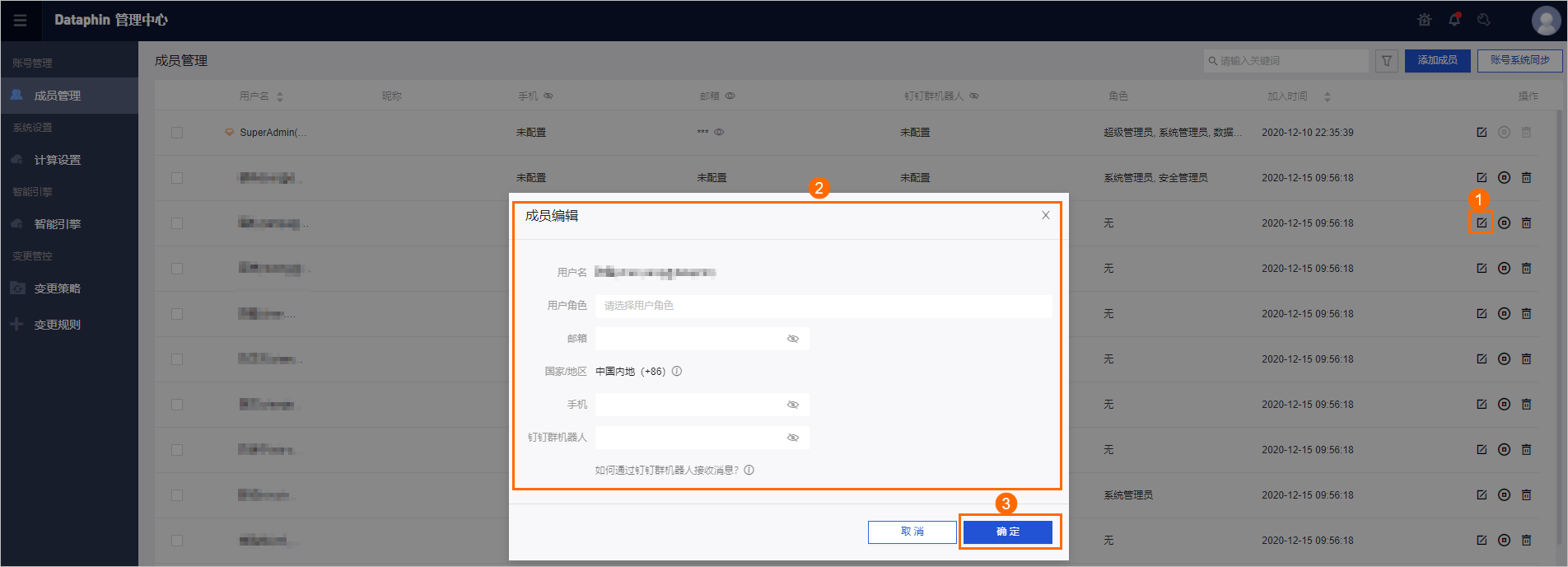
Task: Click the 昵称 column header
Action: 392,96
